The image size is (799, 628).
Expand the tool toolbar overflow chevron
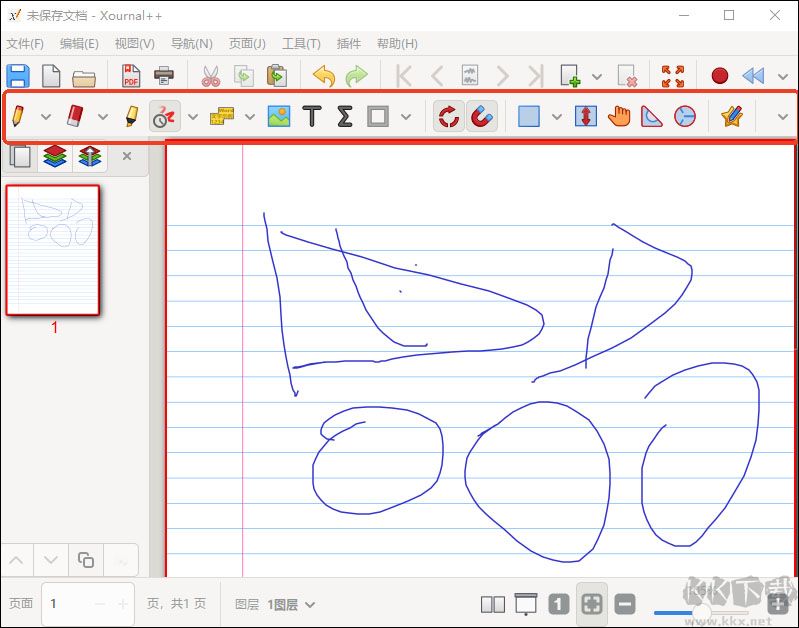click(783, 117)
